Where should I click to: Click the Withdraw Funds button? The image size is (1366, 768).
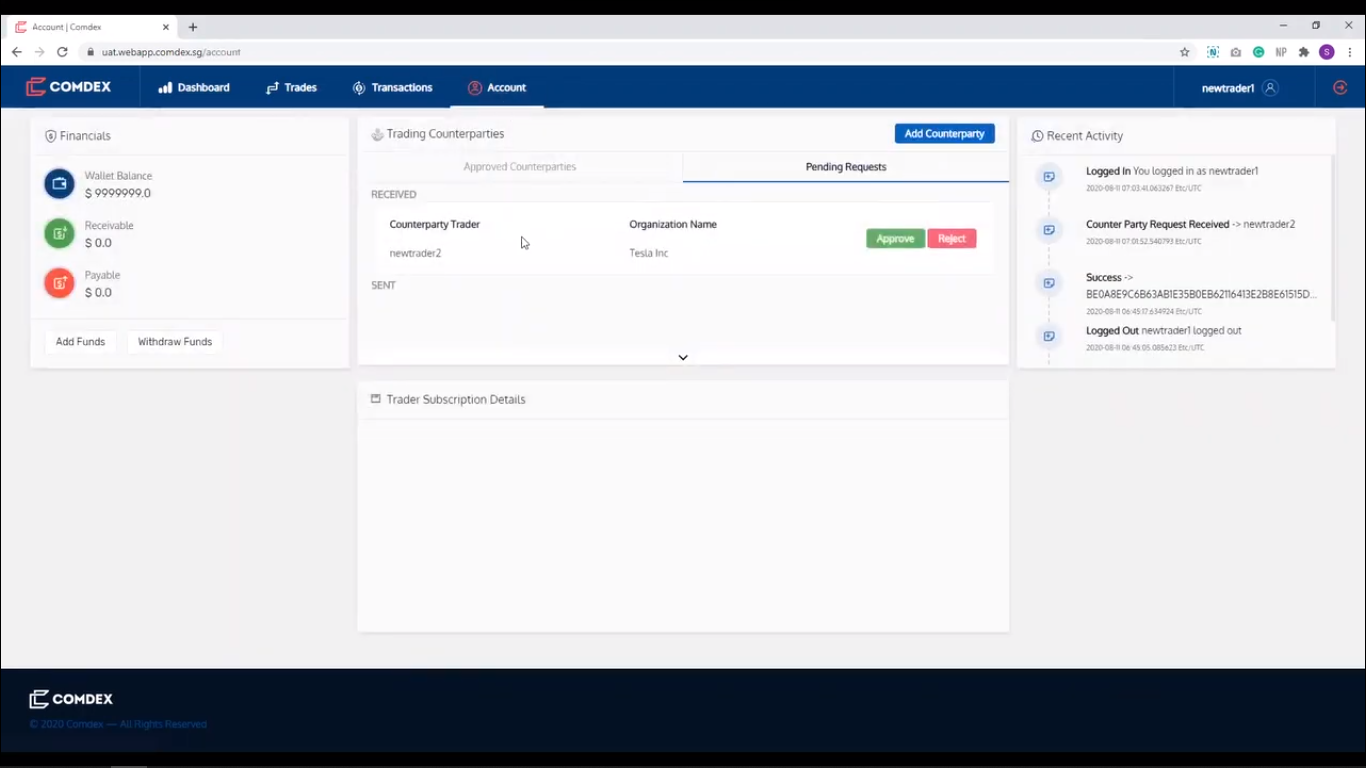tap(175, 342)
